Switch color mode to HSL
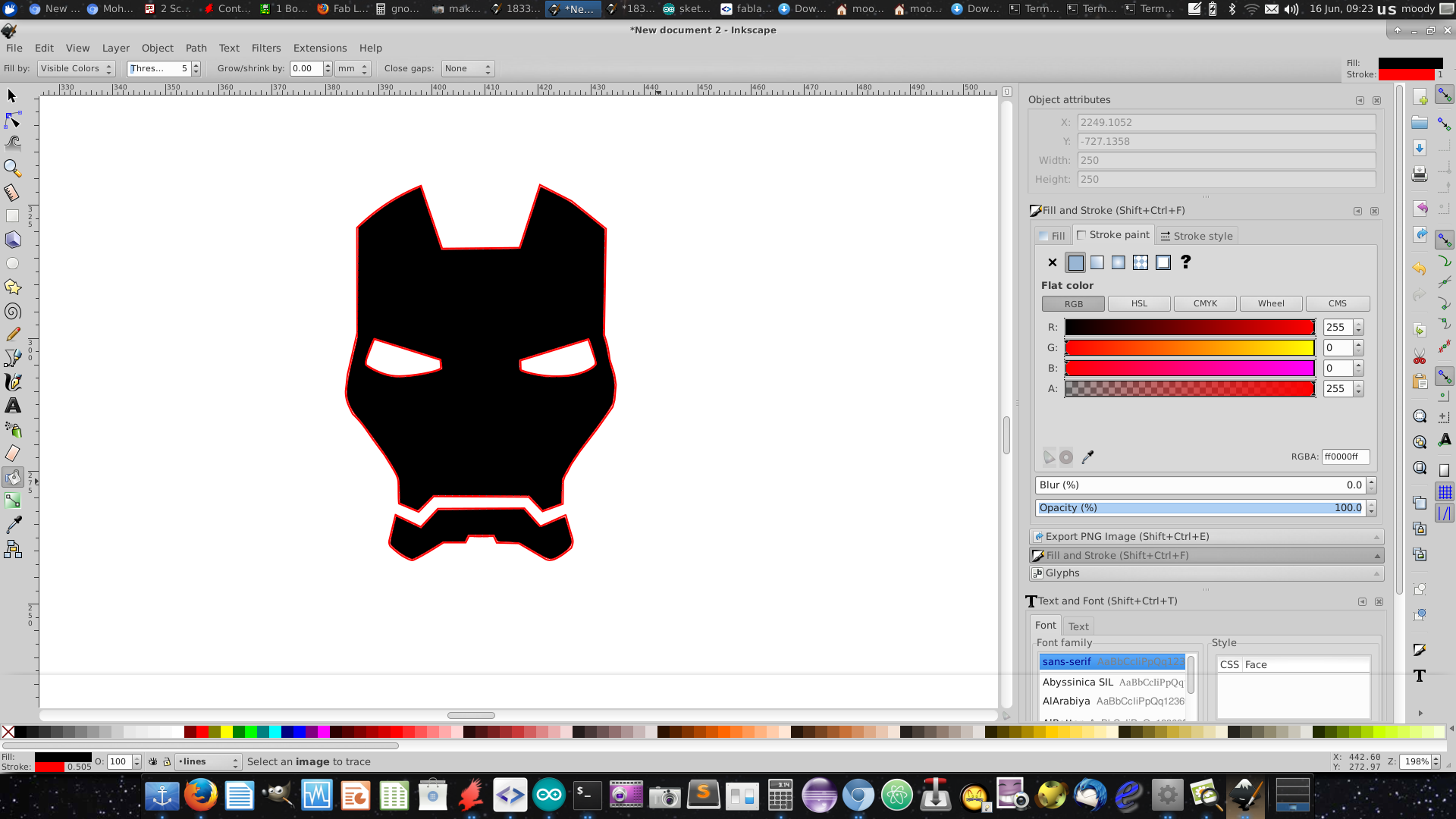 (x=1139, y=304)
